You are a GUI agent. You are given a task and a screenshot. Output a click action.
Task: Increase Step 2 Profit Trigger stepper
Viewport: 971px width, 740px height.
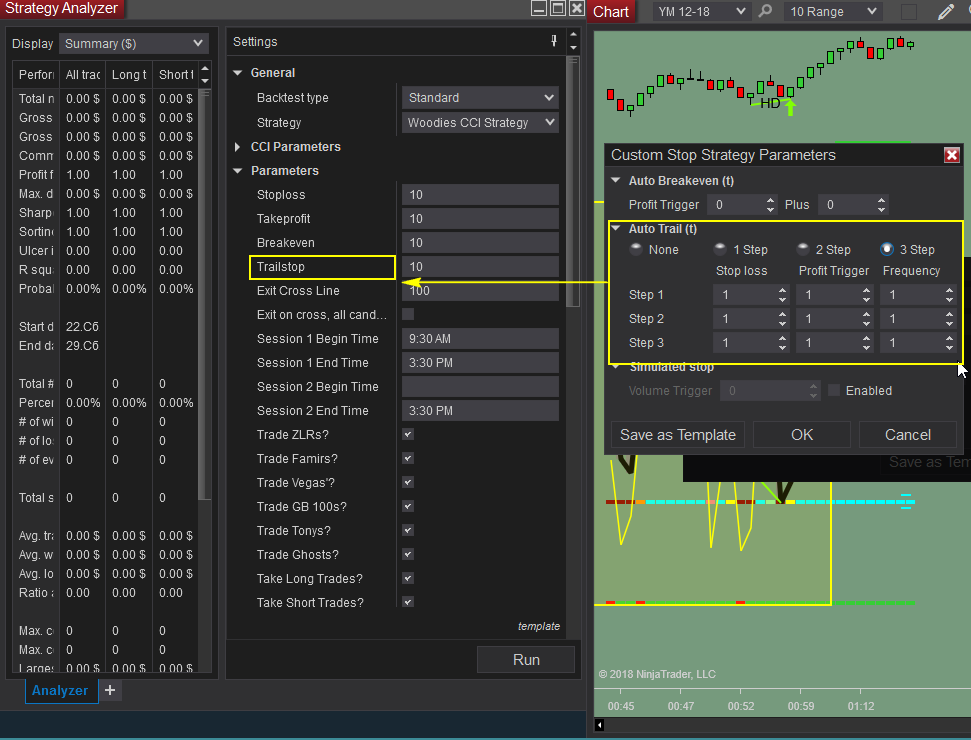tap(866, 315)
